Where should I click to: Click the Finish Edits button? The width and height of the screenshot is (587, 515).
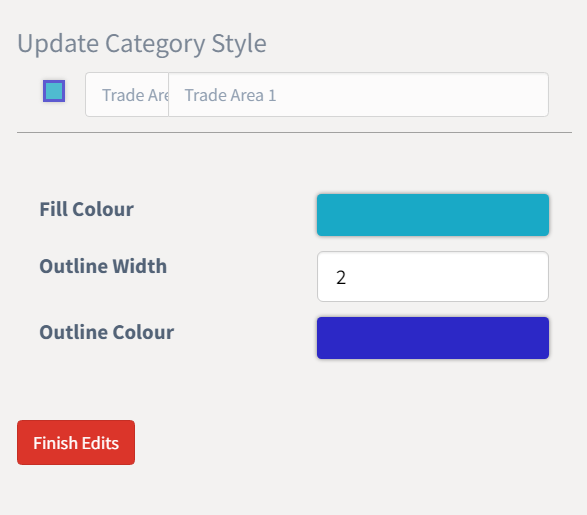click(x=76, y=442)
